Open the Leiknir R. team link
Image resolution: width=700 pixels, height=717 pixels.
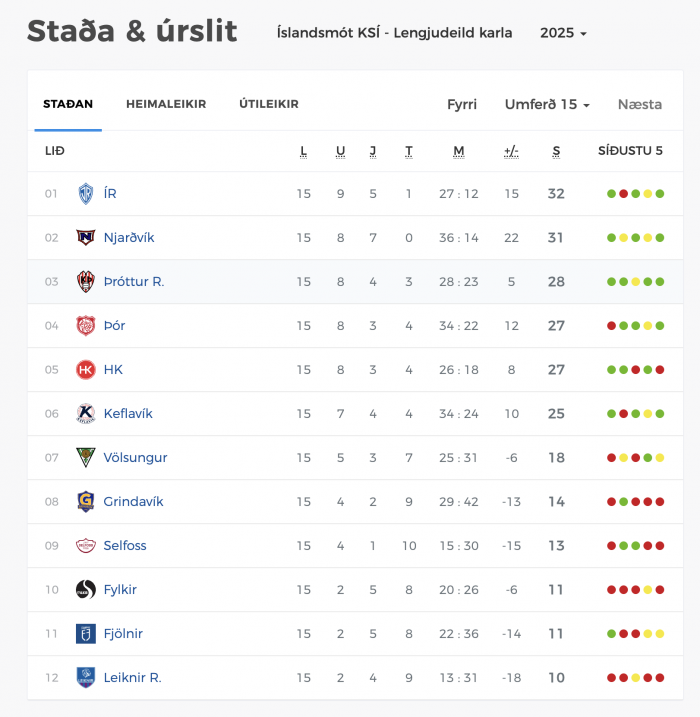133,677
